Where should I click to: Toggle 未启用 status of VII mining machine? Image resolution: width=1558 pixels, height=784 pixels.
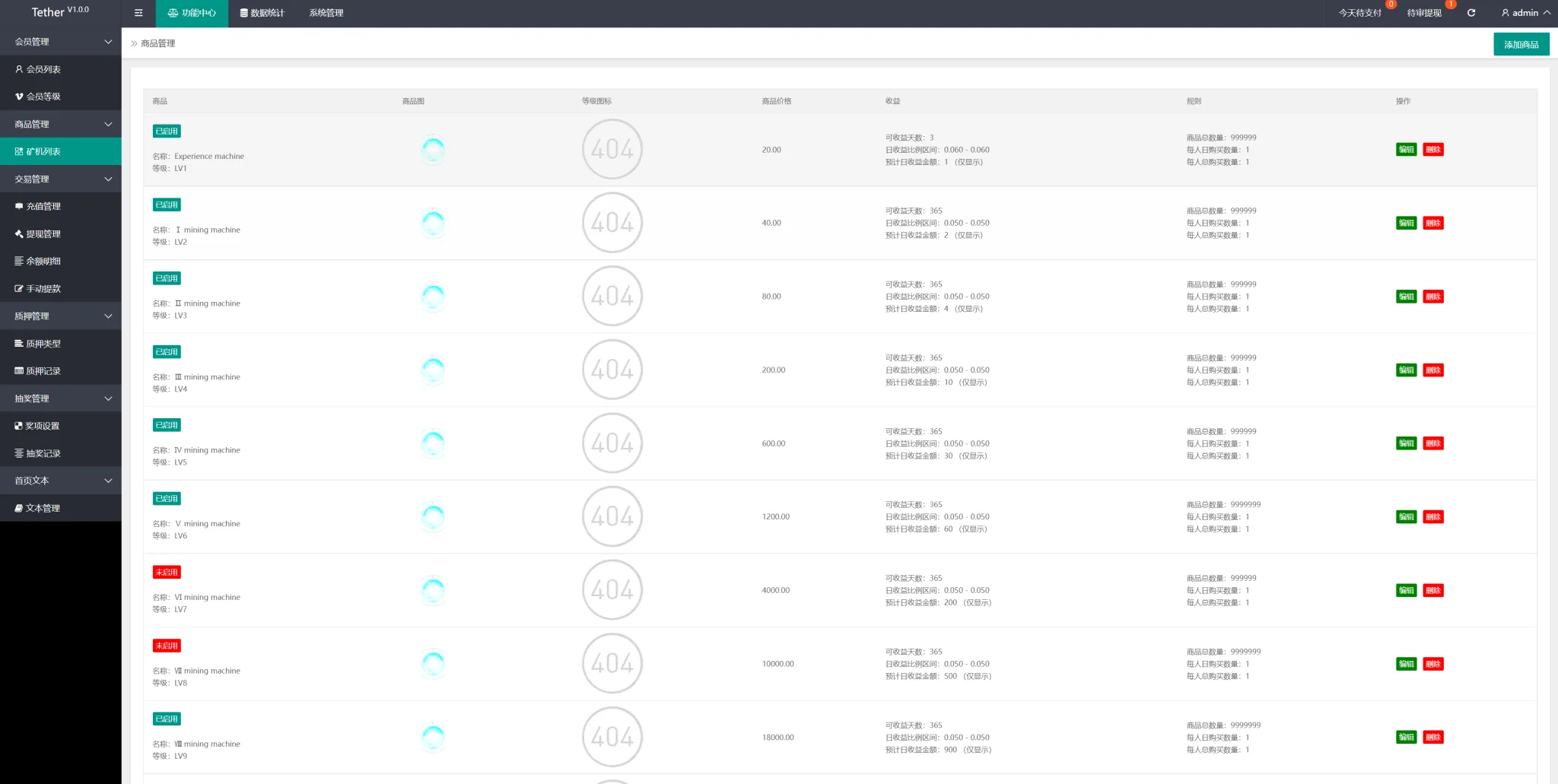click(167, 646)
